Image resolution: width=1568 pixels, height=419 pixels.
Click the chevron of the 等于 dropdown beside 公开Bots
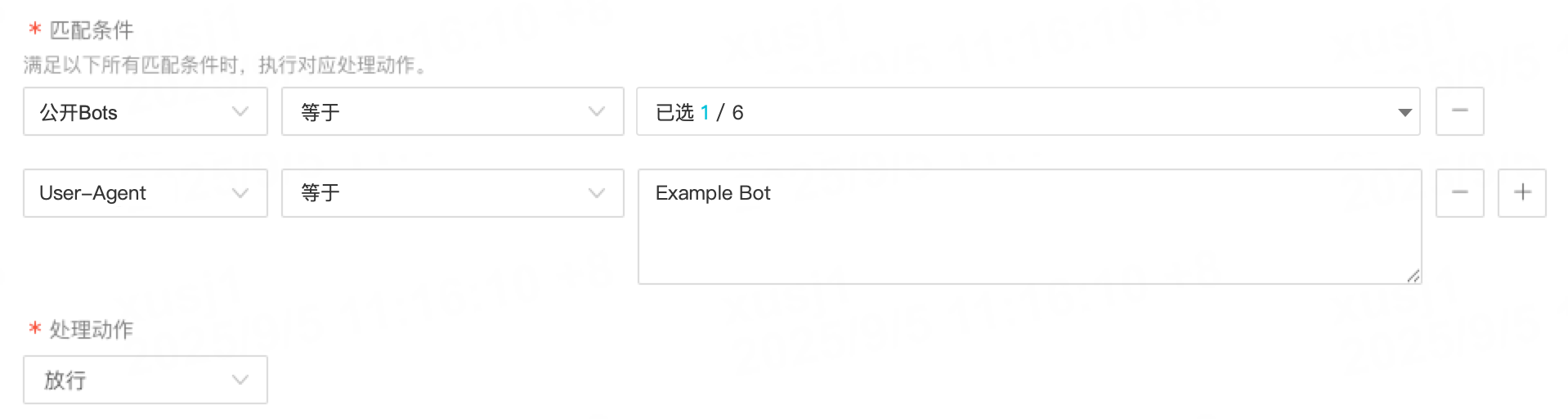point(597,112)
